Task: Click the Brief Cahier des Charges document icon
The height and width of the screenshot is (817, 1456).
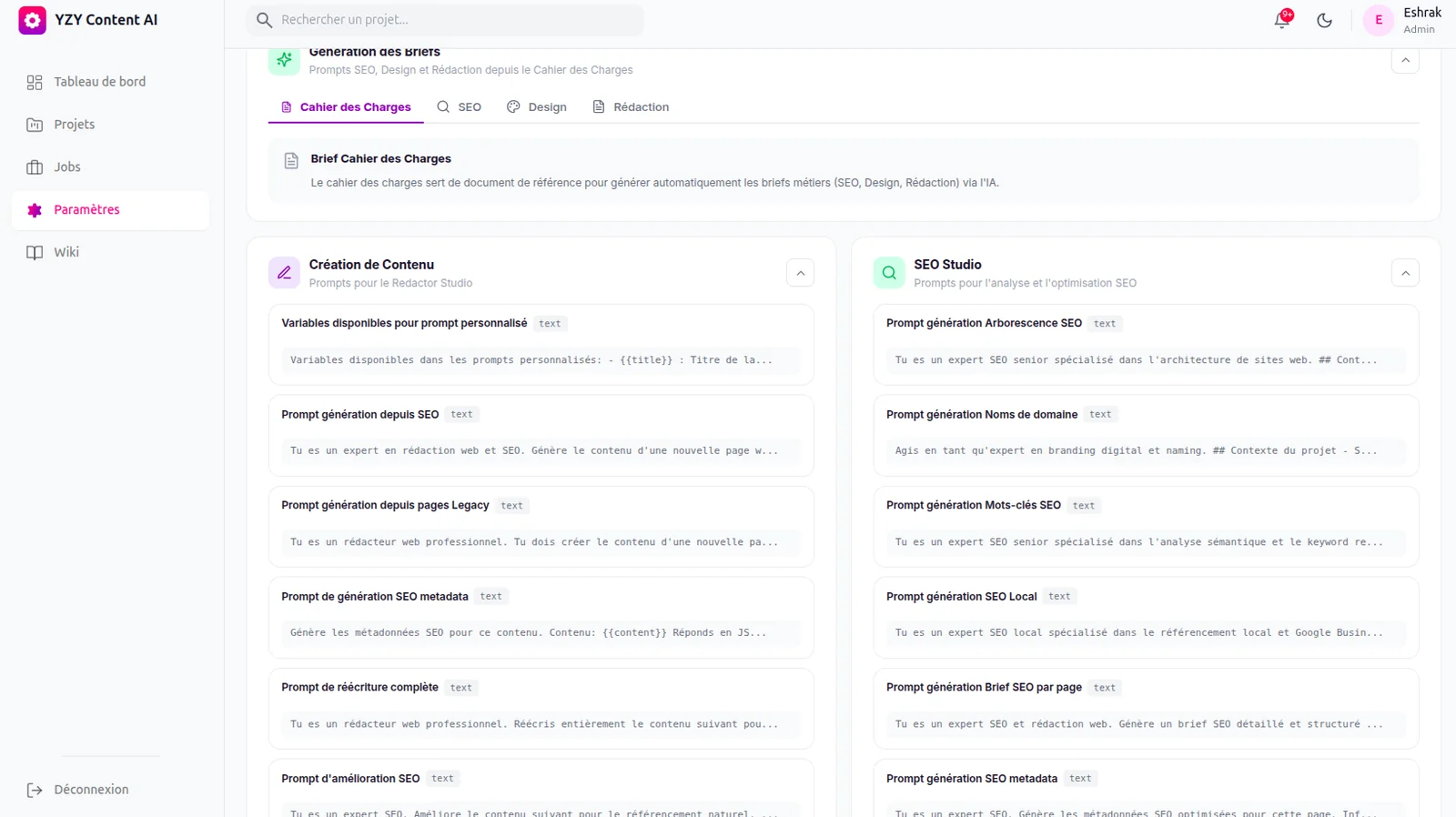Action: click(291, 161)
